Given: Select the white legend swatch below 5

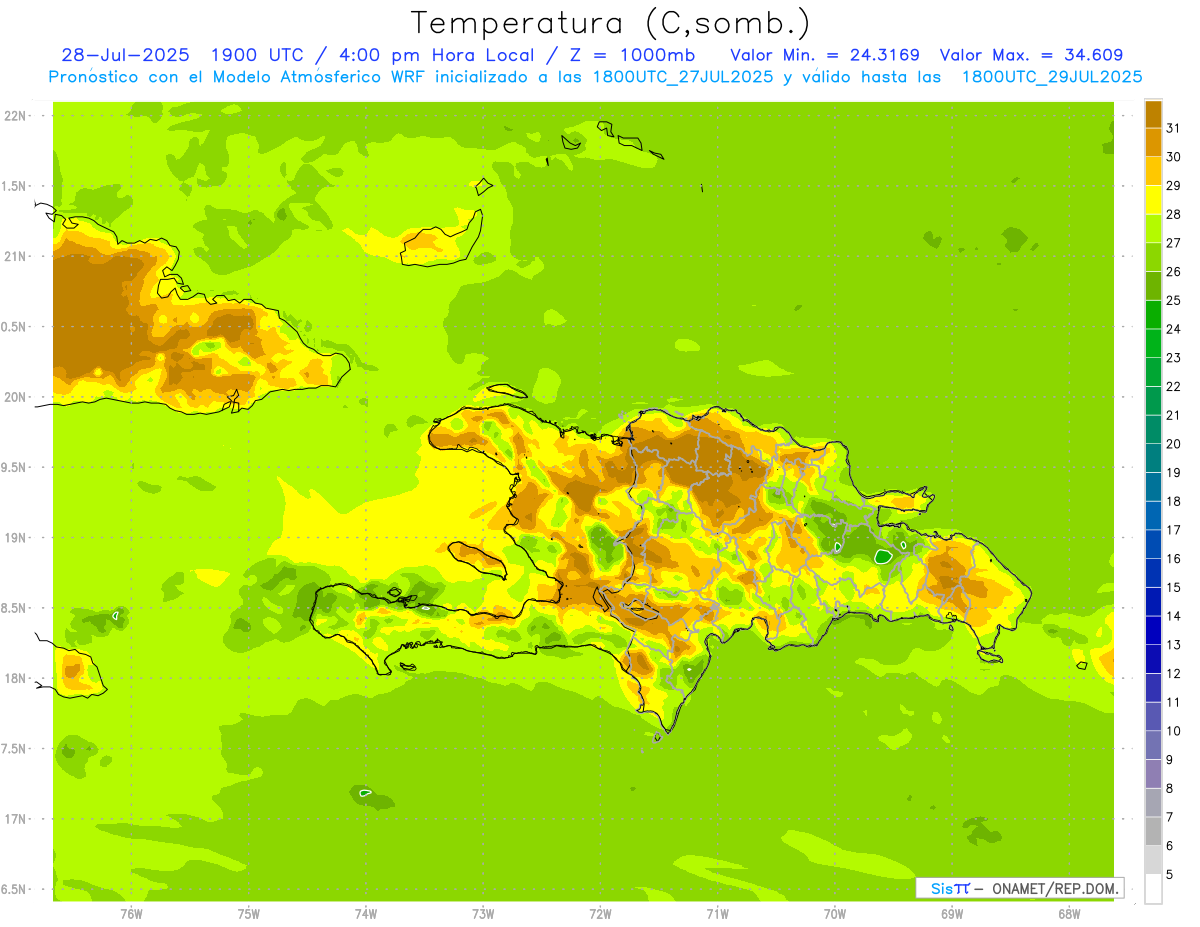Looking at the screenshot, I should pos(1153,888).
